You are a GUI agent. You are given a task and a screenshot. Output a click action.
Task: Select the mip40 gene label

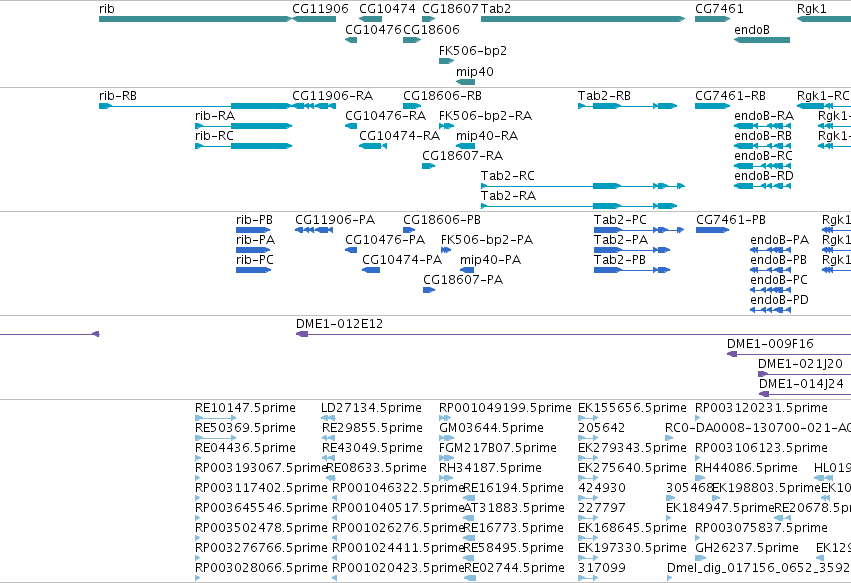click(x=475, y=72)
